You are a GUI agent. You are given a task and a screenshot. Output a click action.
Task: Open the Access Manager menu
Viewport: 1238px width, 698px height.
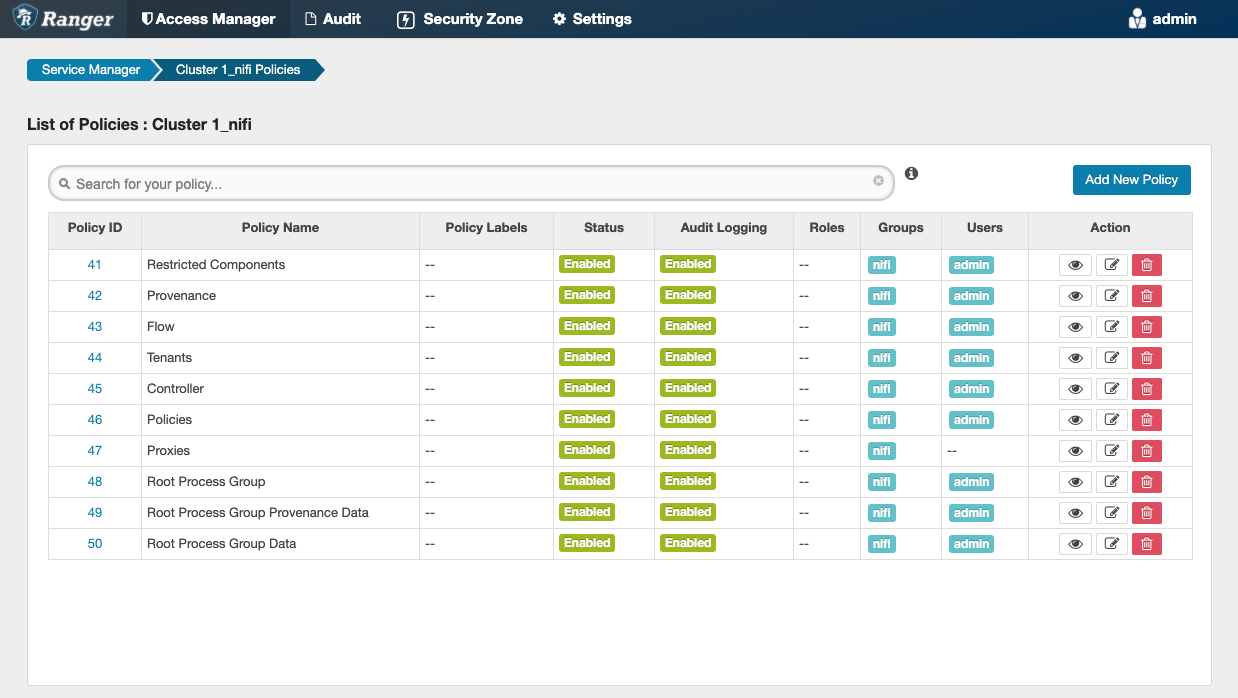pos(208,19)
